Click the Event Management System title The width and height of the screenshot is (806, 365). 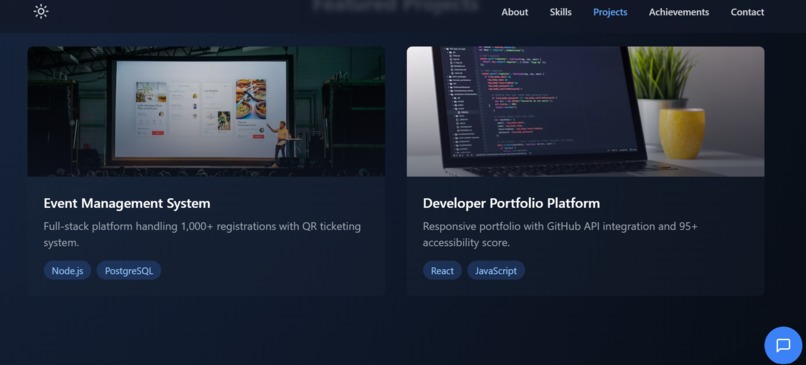pyautogui.click(x=127, y=203)
